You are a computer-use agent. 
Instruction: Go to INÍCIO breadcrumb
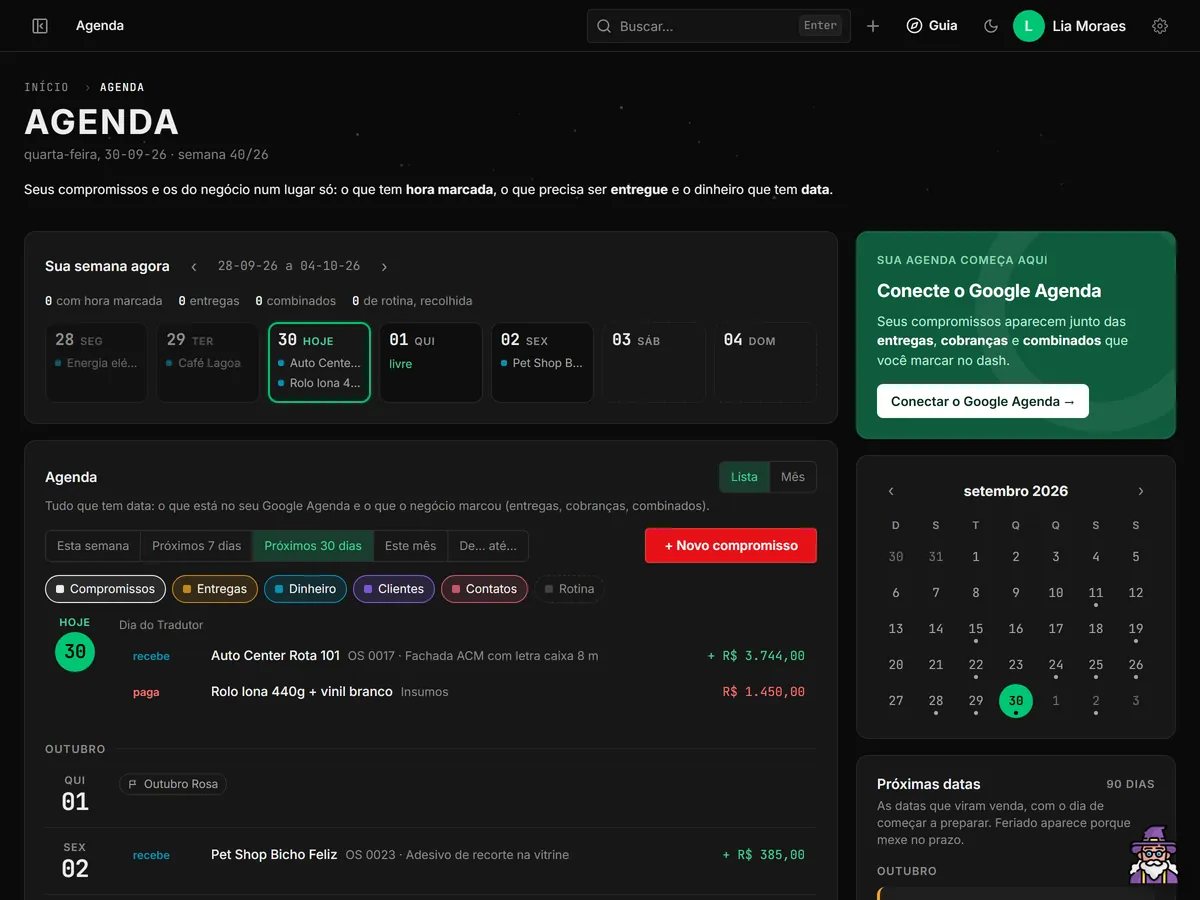pyautogui.click(x=47, y=88)
